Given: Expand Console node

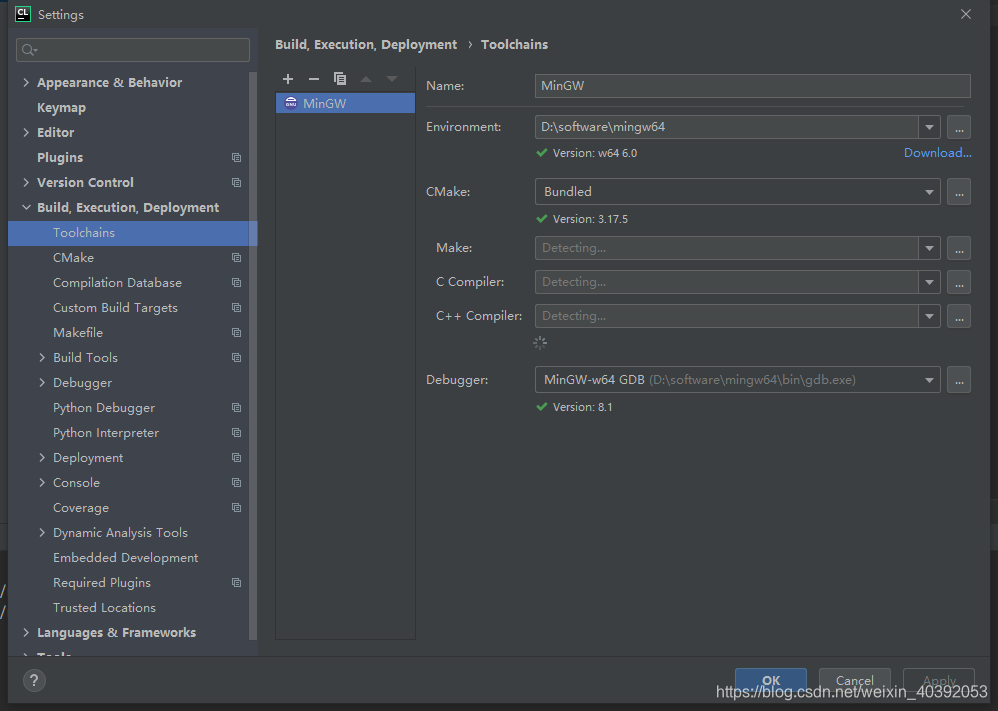Looking at the screenshot, I should [42, 482].
